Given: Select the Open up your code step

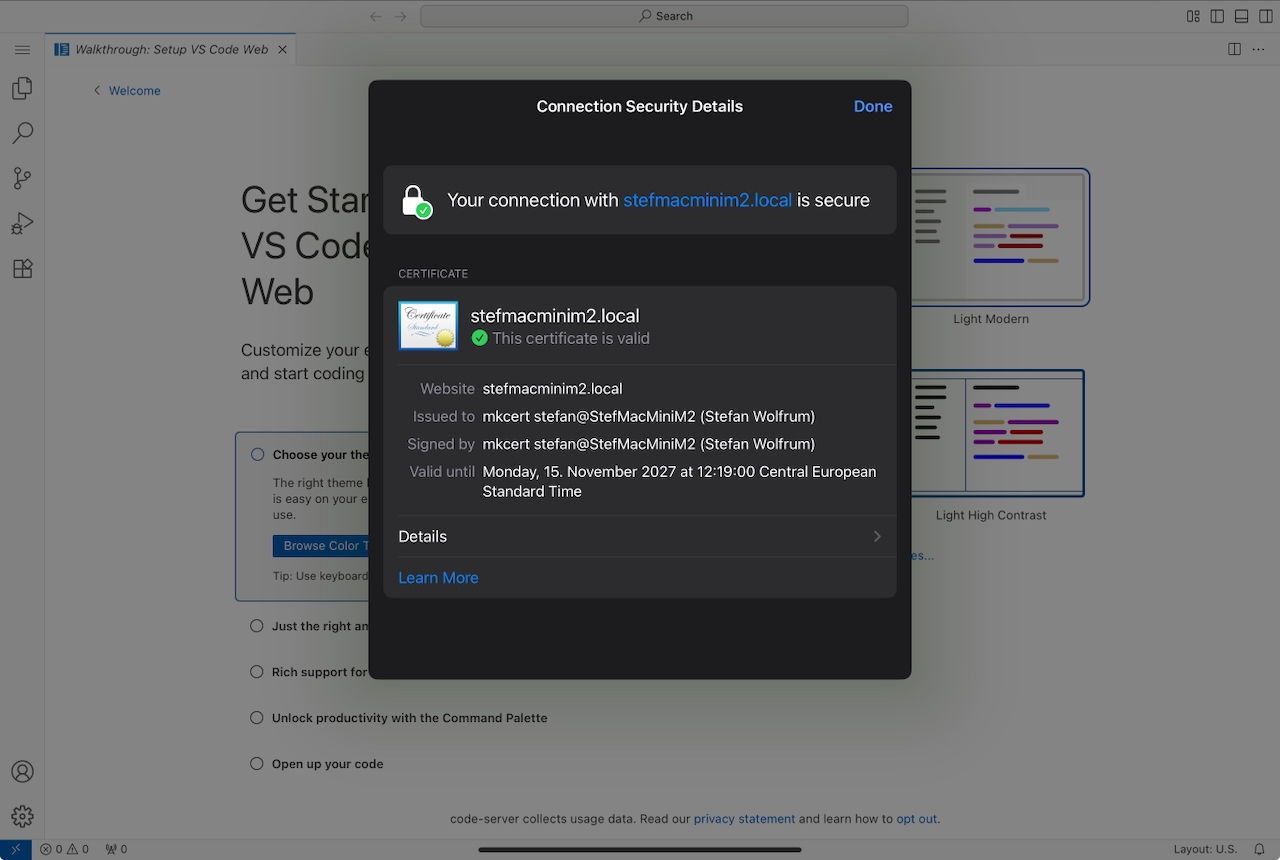Looking at the screenshot, I should [x=317, y=764].
